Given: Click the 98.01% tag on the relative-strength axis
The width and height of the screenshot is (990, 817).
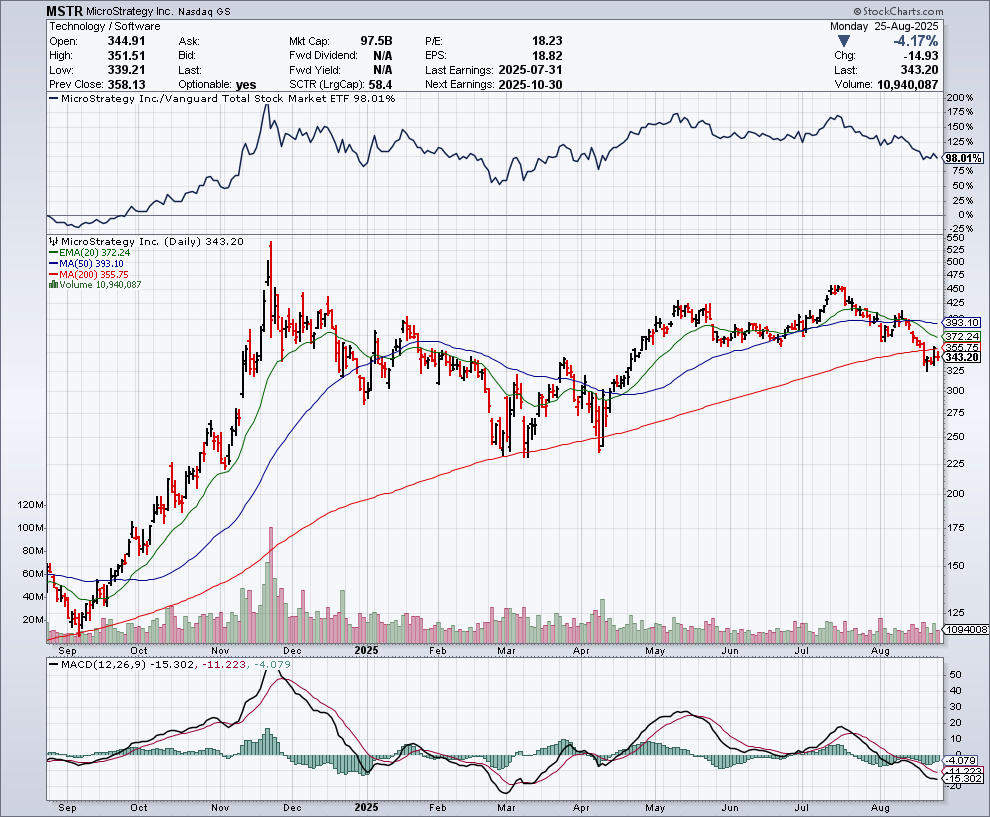Looking at the screenshot, I should pos(963,158).
